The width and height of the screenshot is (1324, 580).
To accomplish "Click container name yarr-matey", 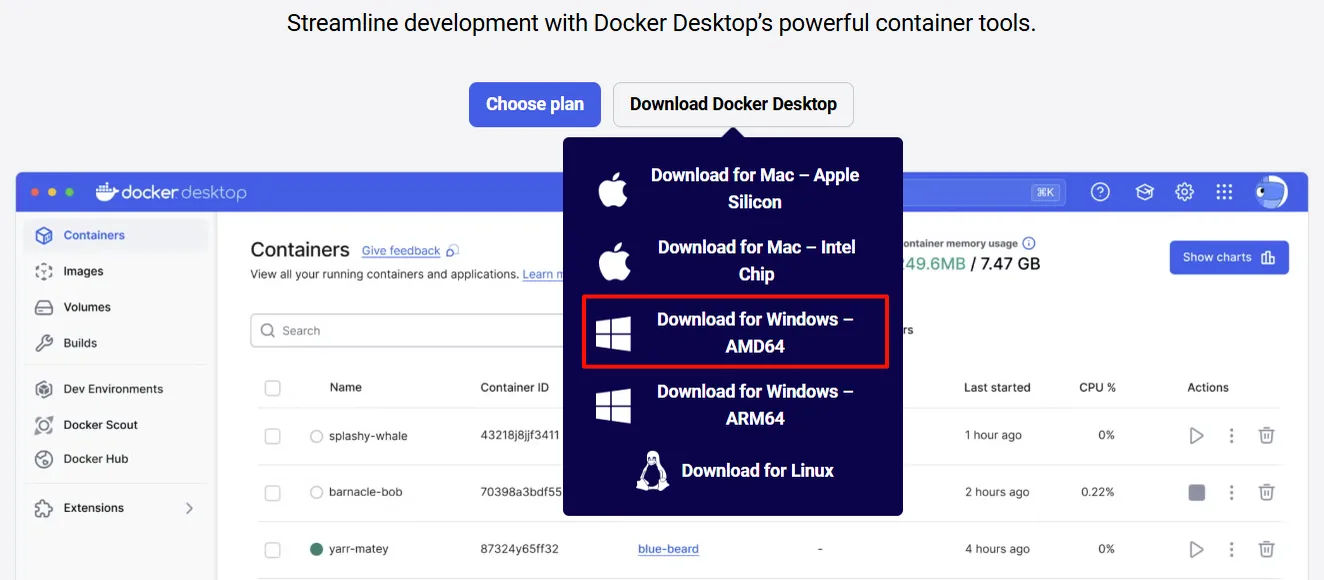I will (x=358, y=549).
